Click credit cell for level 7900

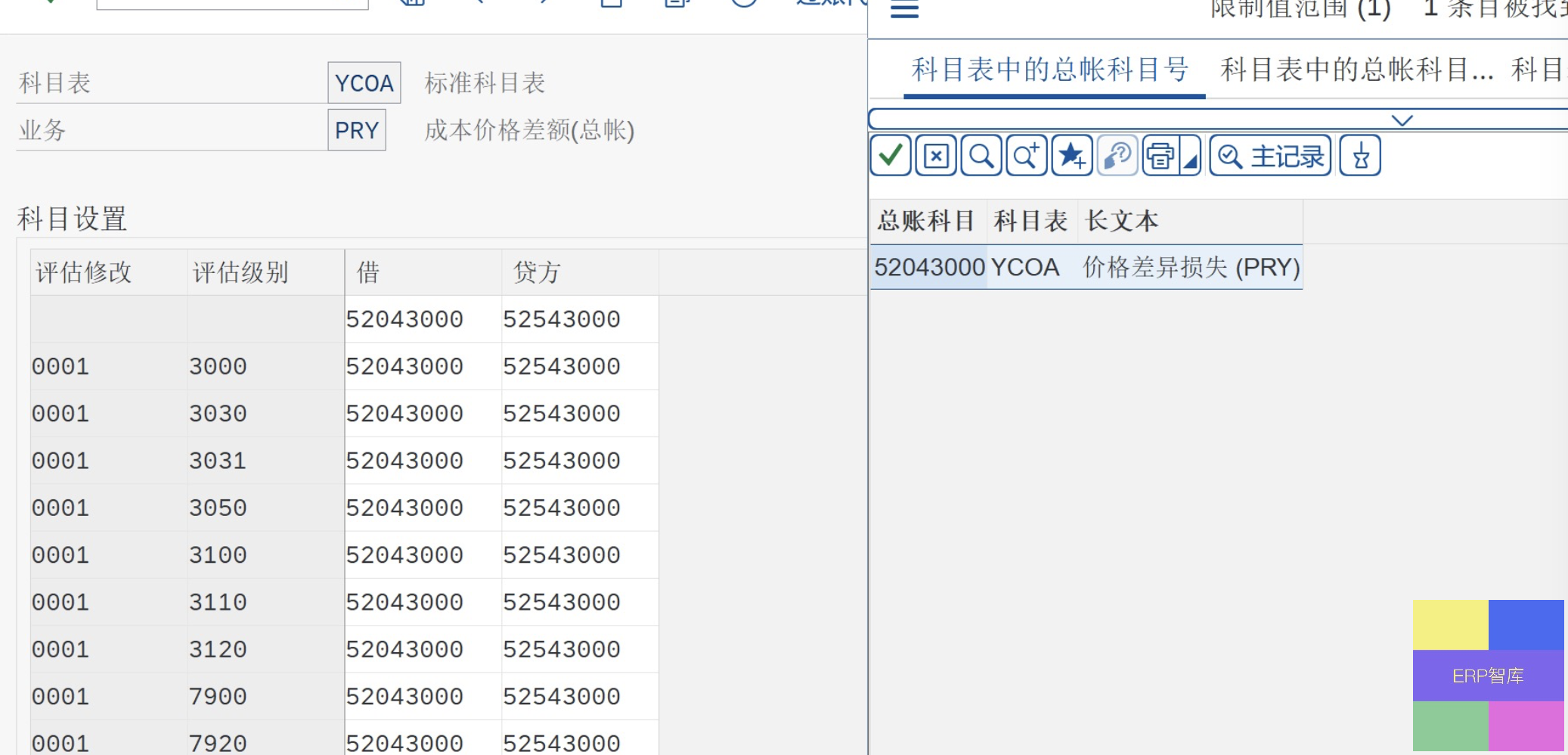(x=580, y=697)
